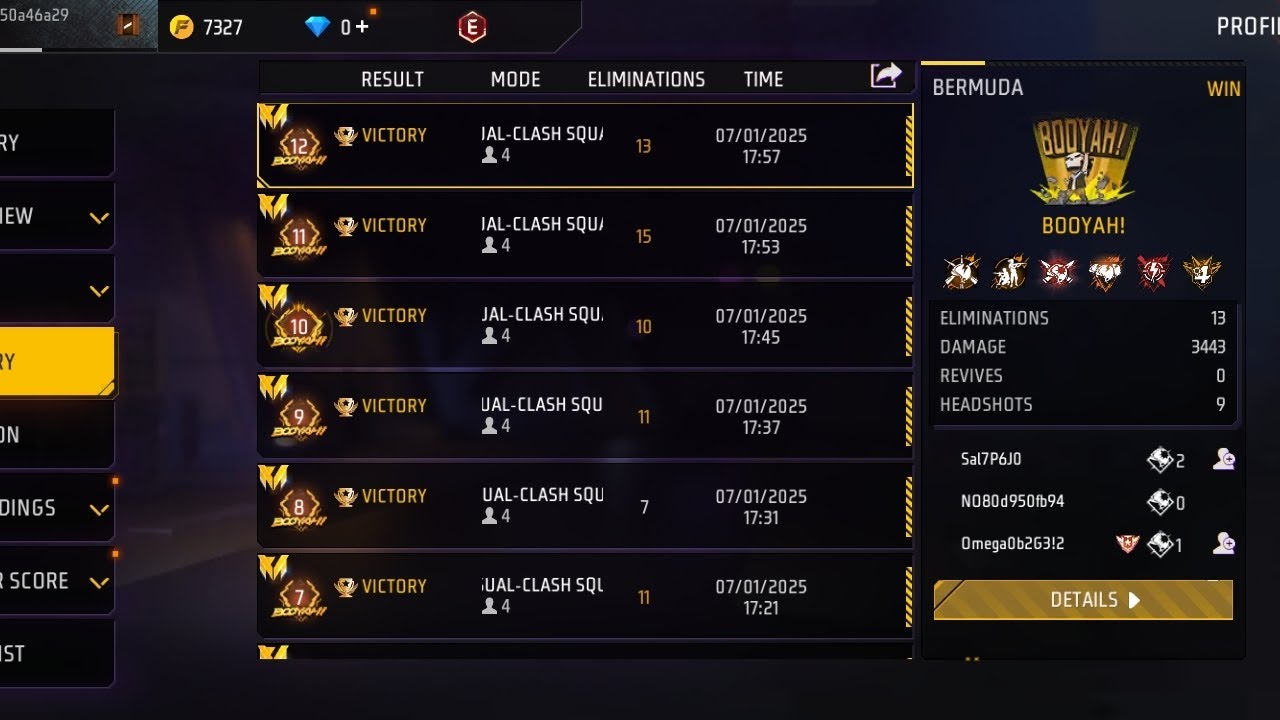Open the sidebar tab ending in "ON"
This screenshot has height=720, width=1280.
55,435
